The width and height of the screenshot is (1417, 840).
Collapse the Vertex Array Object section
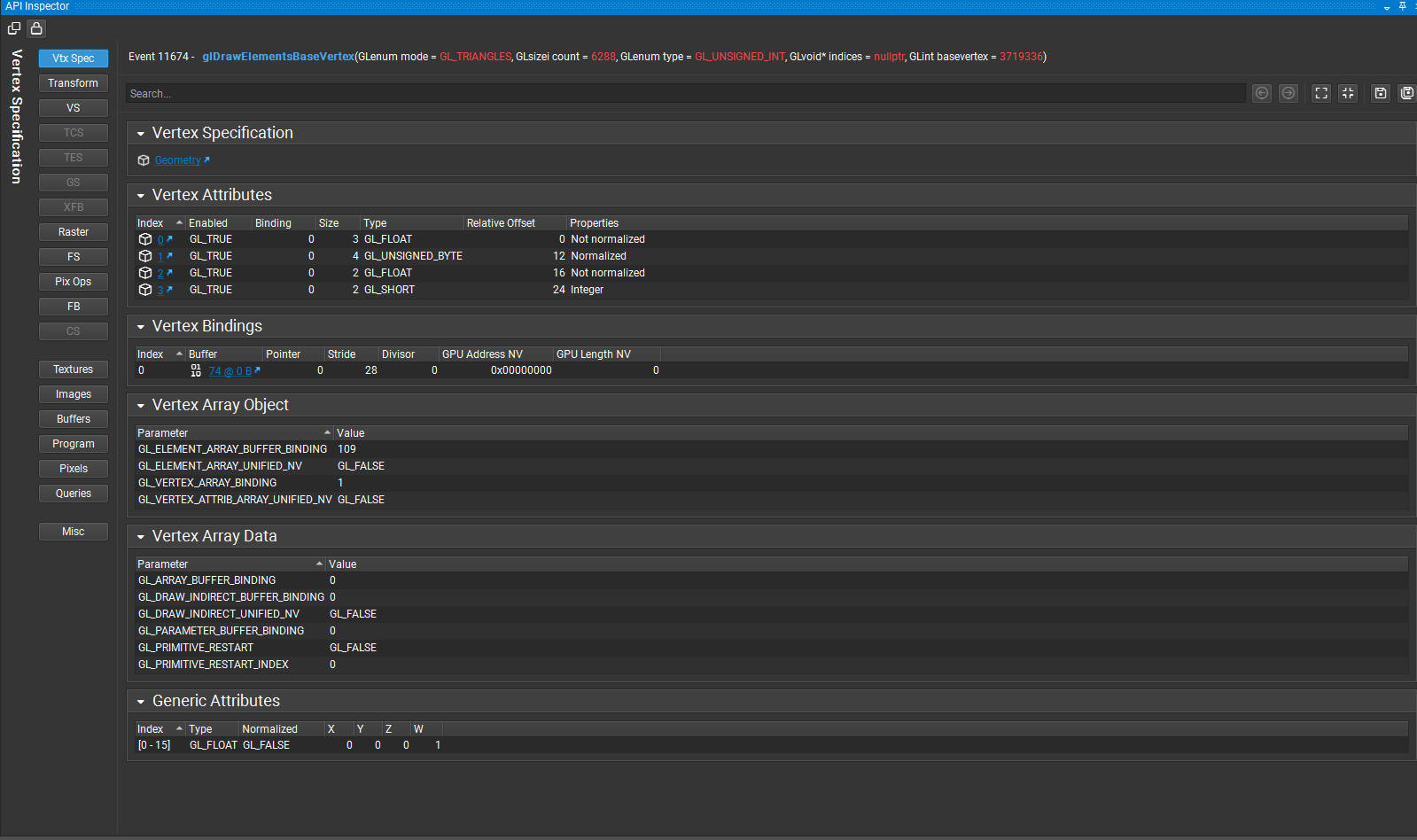pos(141,406)
